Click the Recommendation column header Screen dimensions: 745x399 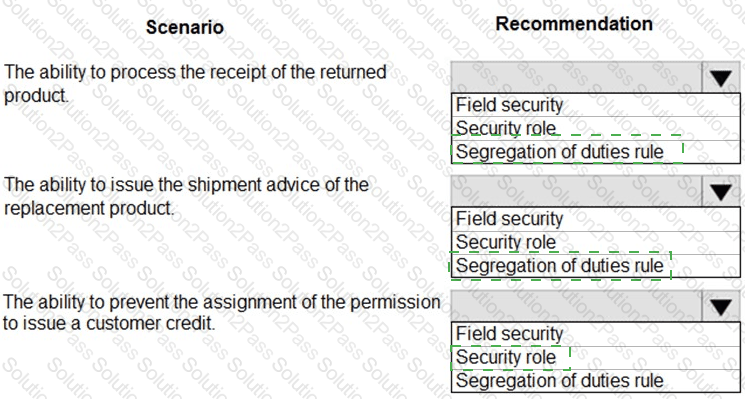coord(574,24)
